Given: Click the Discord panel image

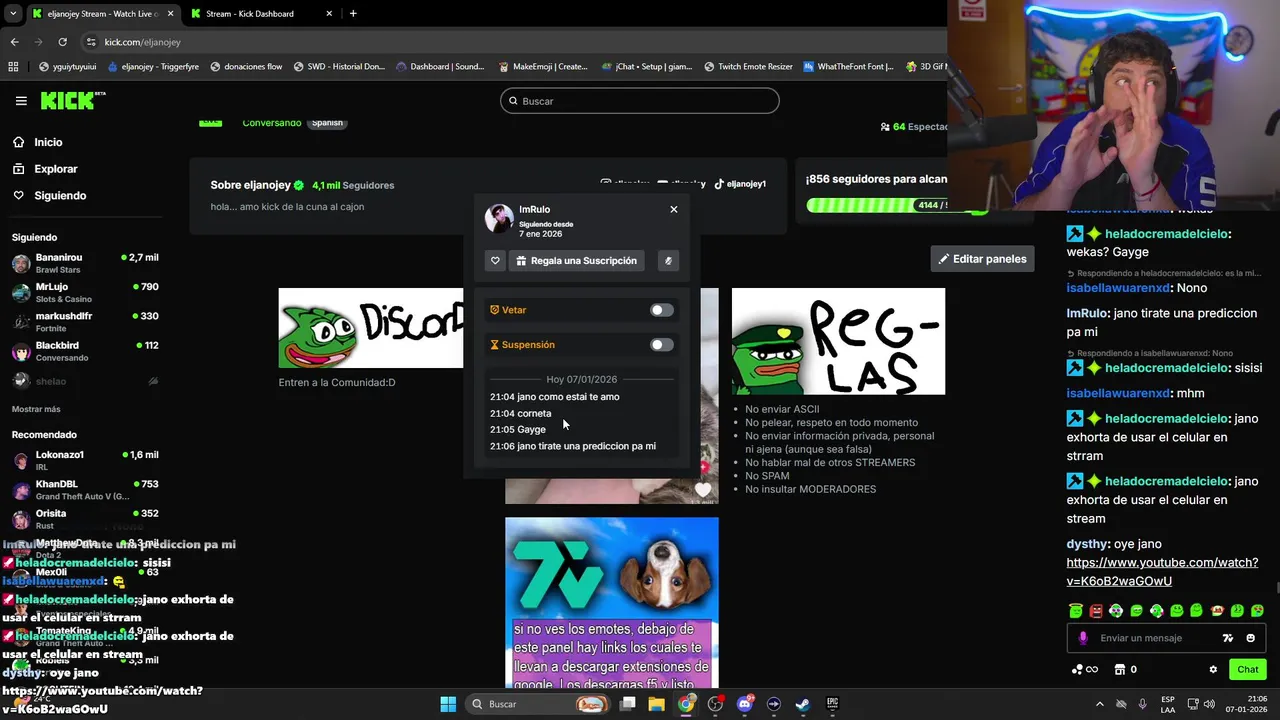Looking at the screenshot, I should [371, 328].
